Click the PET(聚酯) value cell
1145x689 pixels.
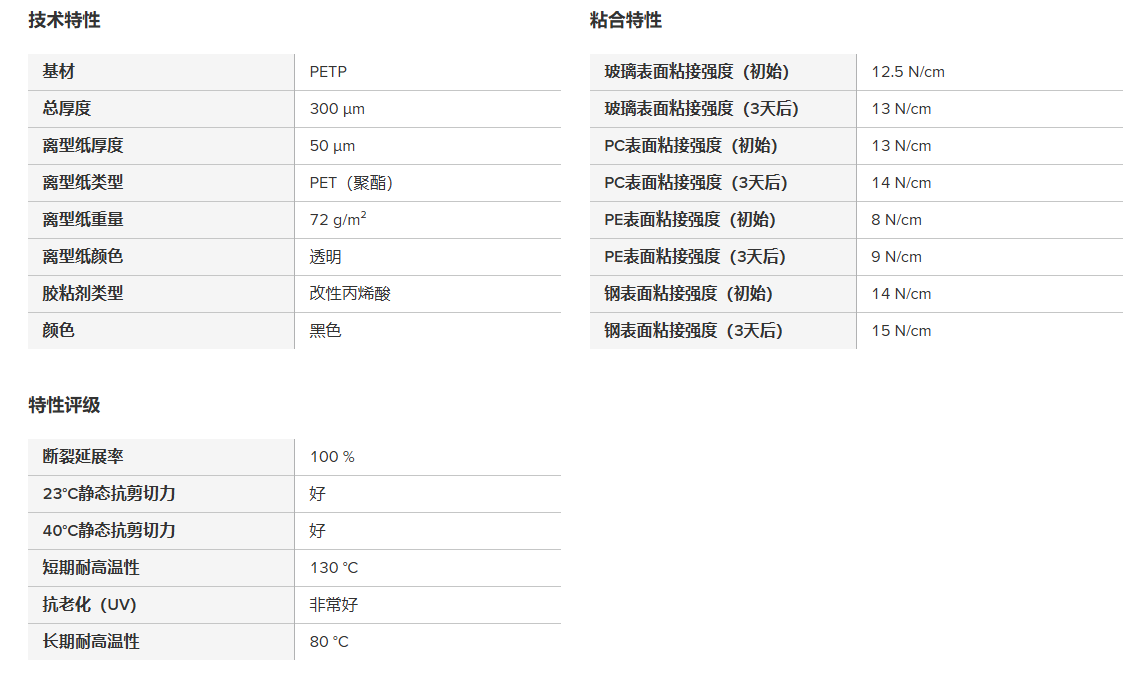click(x=351, y=183)
